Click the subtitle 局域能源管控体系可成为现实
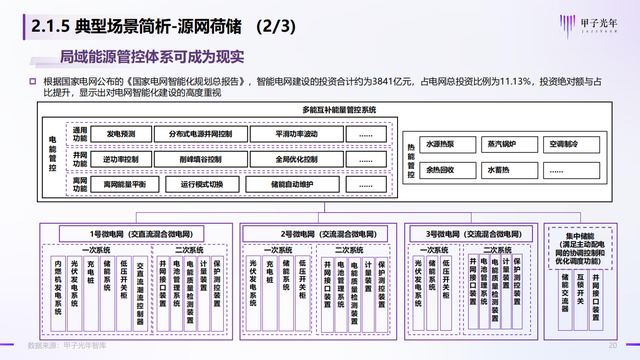The width and height of the screenshot is (640, 360). pos(152,57)
